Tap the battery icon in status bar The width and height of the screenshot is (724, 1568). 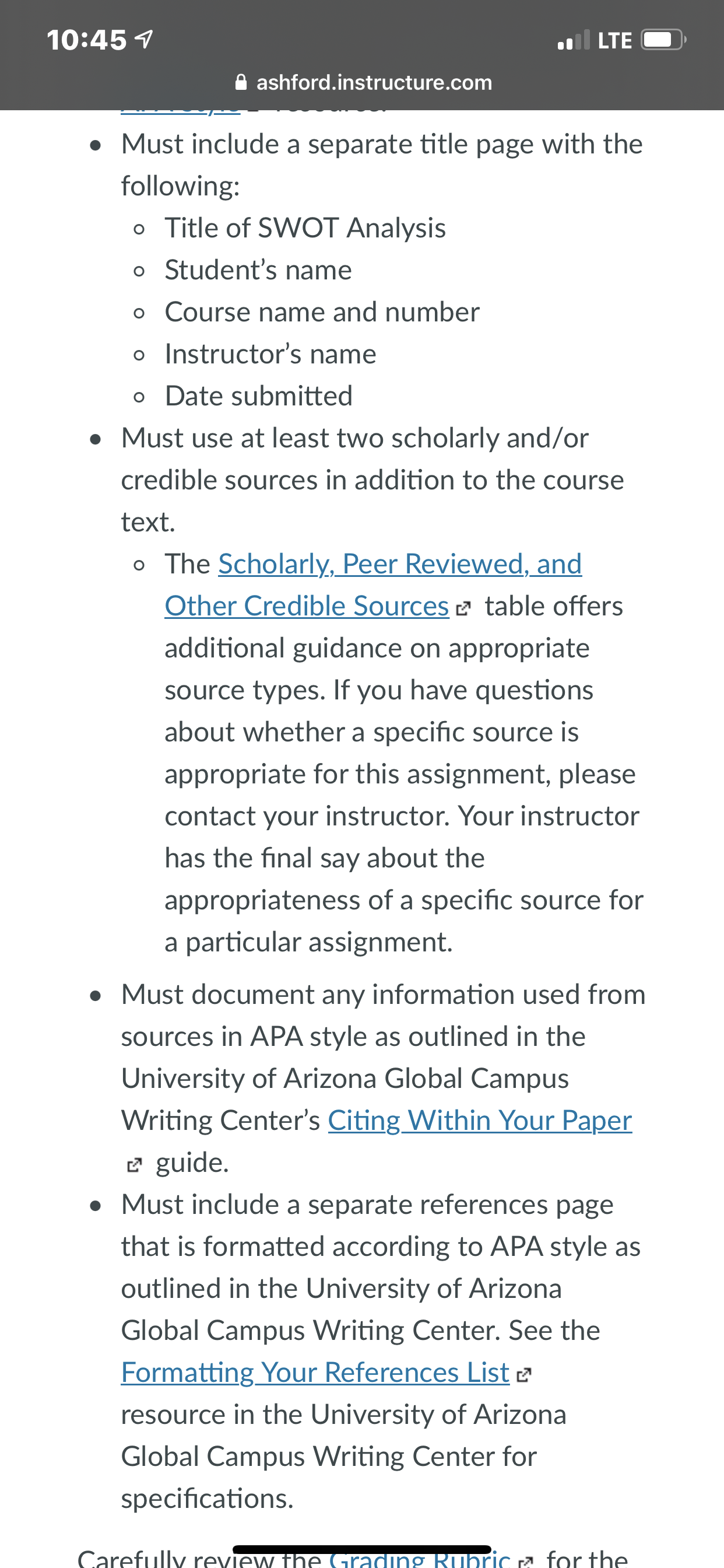(663, 40)
